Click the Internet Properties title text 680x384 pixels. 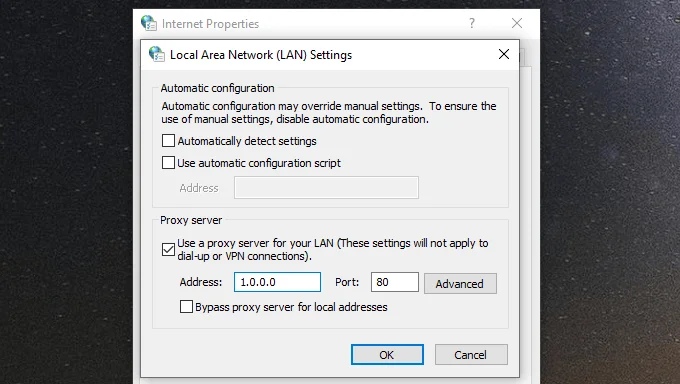coord(210,23)
